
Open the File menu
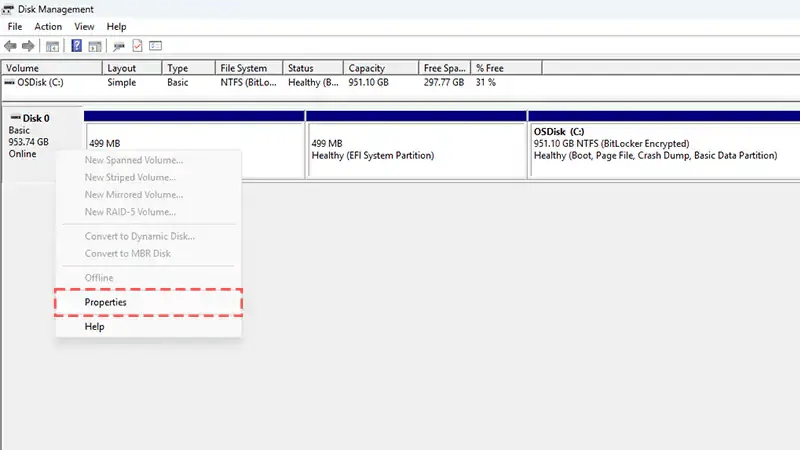point(15,26)
